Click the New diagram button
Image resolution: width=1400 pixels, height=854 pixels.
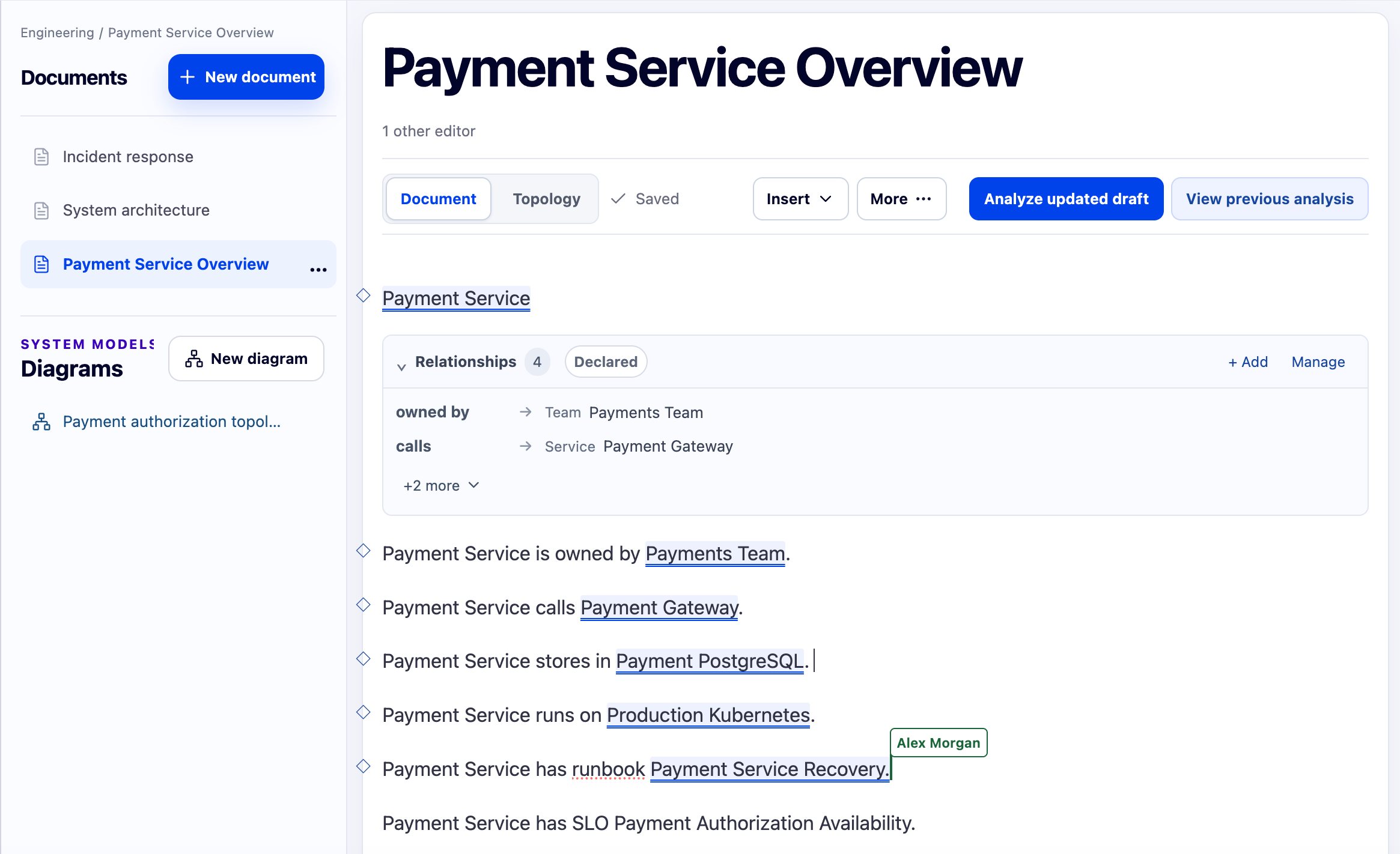(246, 359)
